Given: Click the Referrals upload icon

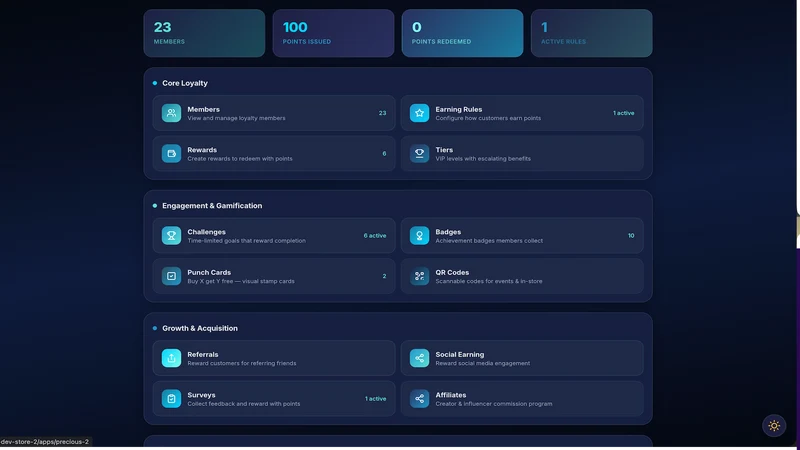Looking at the screenshot, I should pos(171,358).
